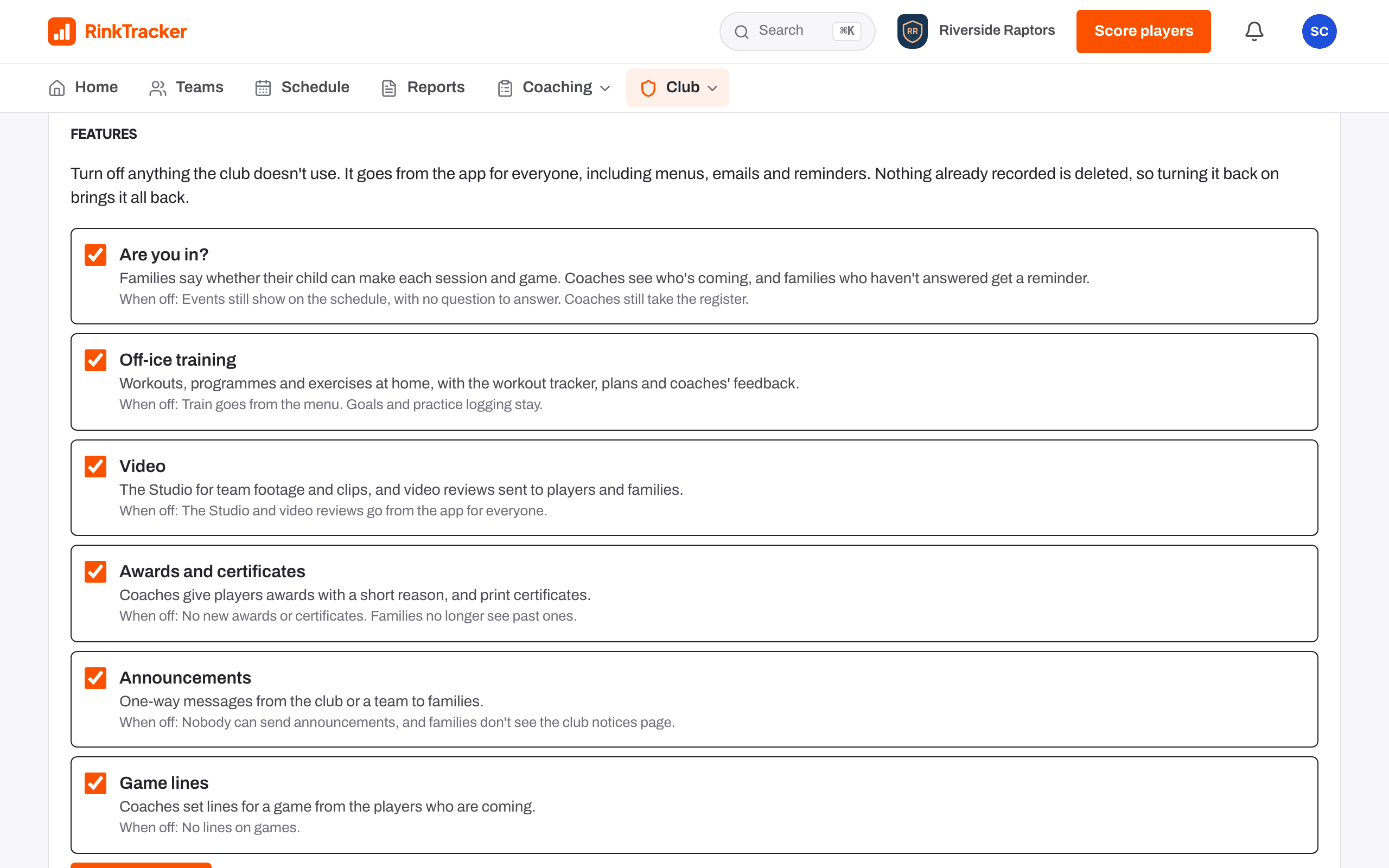Click 'Coaches set lines for a game' description
Screen dimensions: 1389x868
[327, 807]
